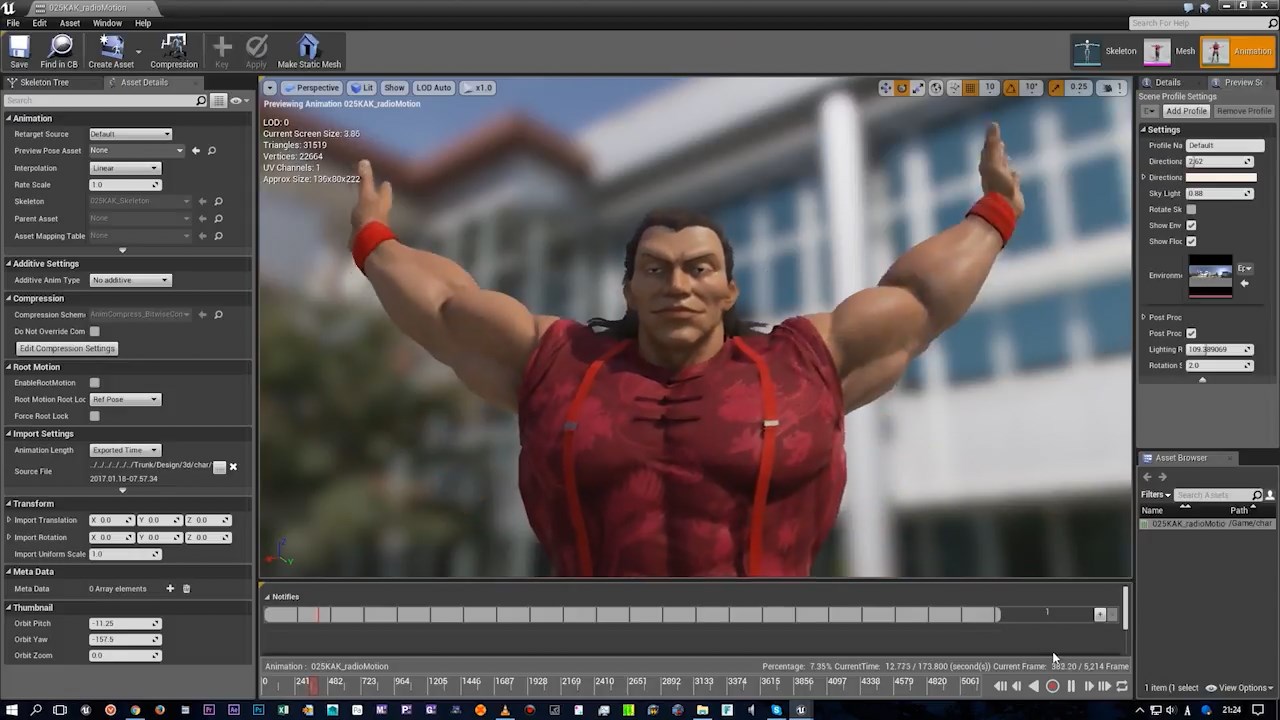The height and width of the screenshot is (720, 1280).
Task: Clear the Source File path X icon
Action: pyautogui.click(x=233, y=467)
